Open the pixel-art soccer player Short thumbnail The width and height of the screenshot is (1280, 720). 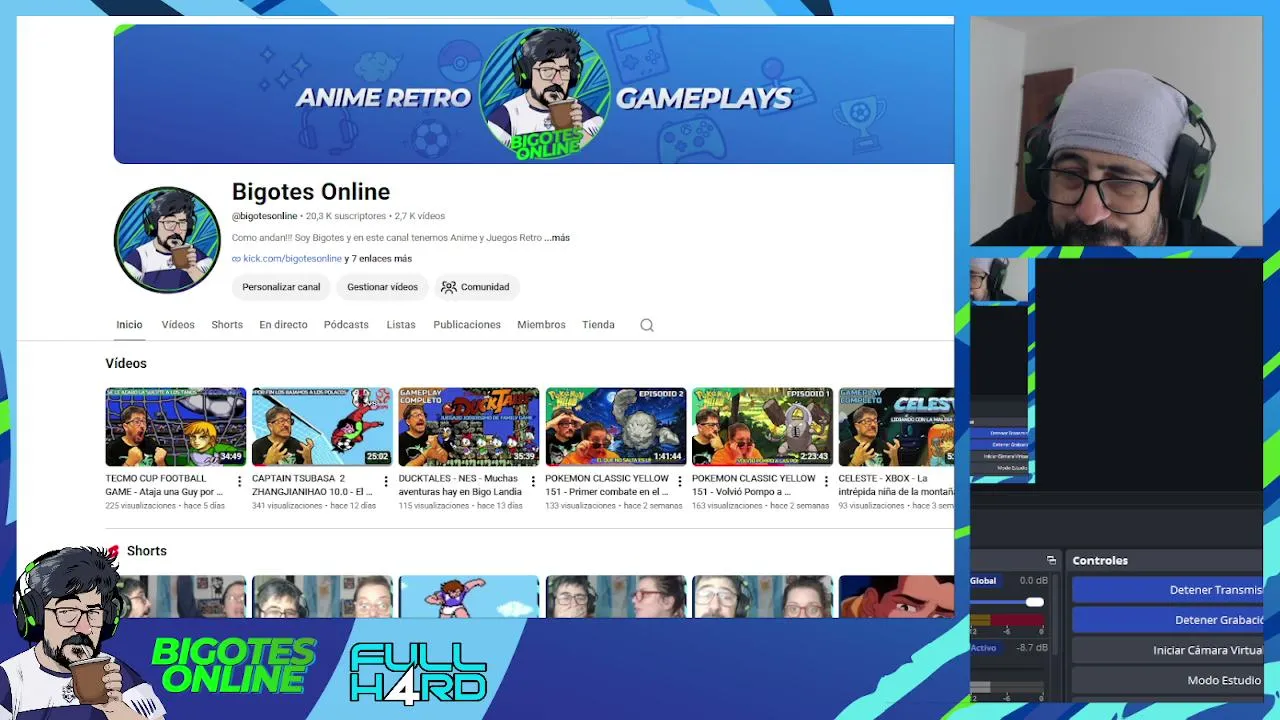coord(469,597)
